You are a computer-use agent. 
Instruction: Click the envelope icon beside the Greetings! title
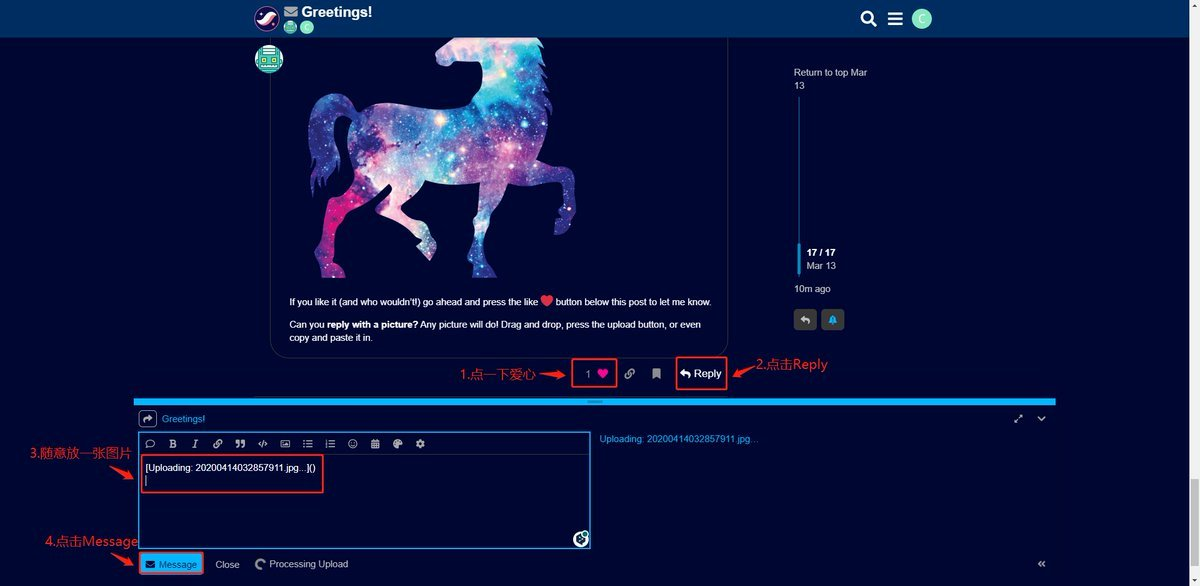[x=290, y=12]
